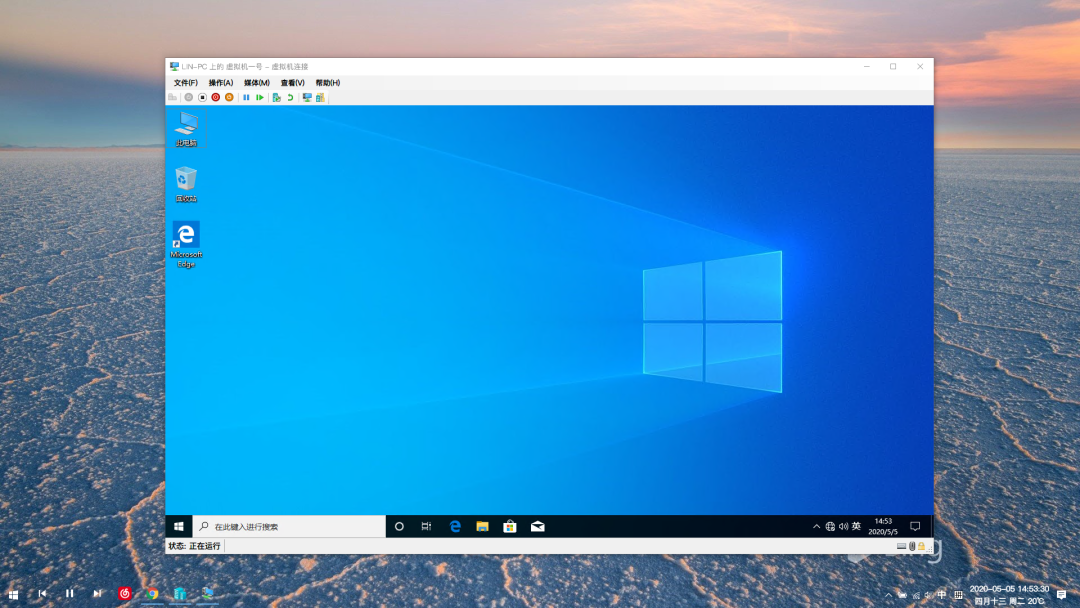The image size is (1080, 608).
Task: Click the Ctrl+Alt+Del toolbar icon
Action: [x=173, y=98]
